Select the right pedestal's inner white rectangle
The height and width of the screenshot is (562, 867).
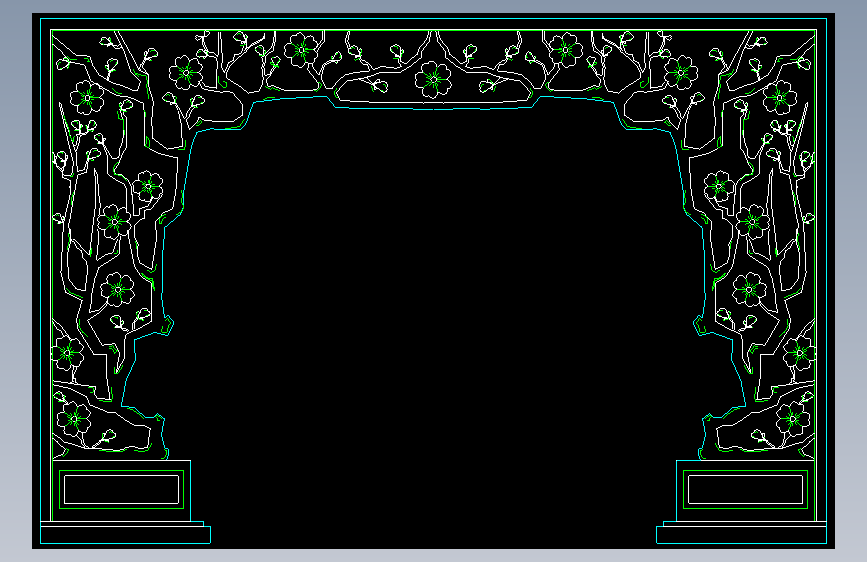click(745, 490)
